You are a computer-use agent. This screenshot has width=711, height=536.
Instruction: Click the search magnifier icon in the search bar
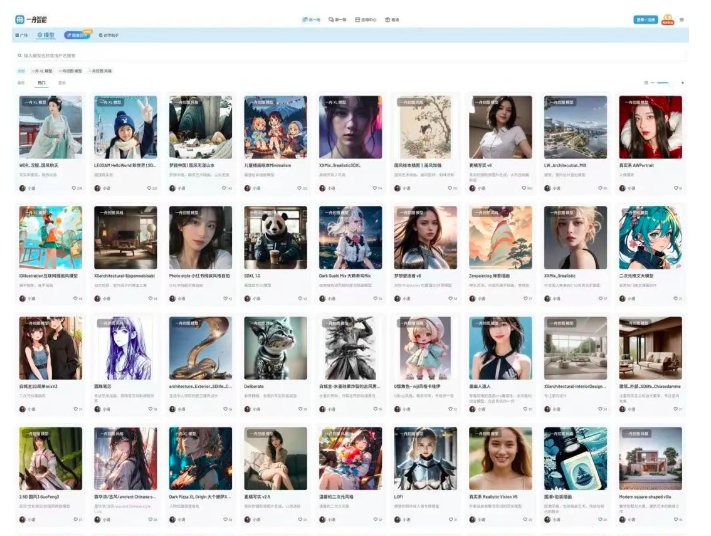coord(19,56)
